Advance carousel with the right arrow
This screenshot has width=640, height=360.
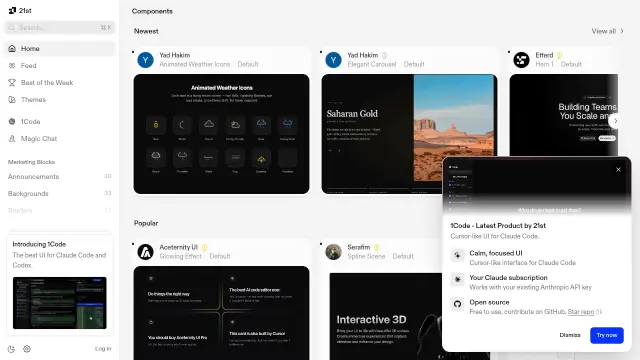click(x=616, y=121)
